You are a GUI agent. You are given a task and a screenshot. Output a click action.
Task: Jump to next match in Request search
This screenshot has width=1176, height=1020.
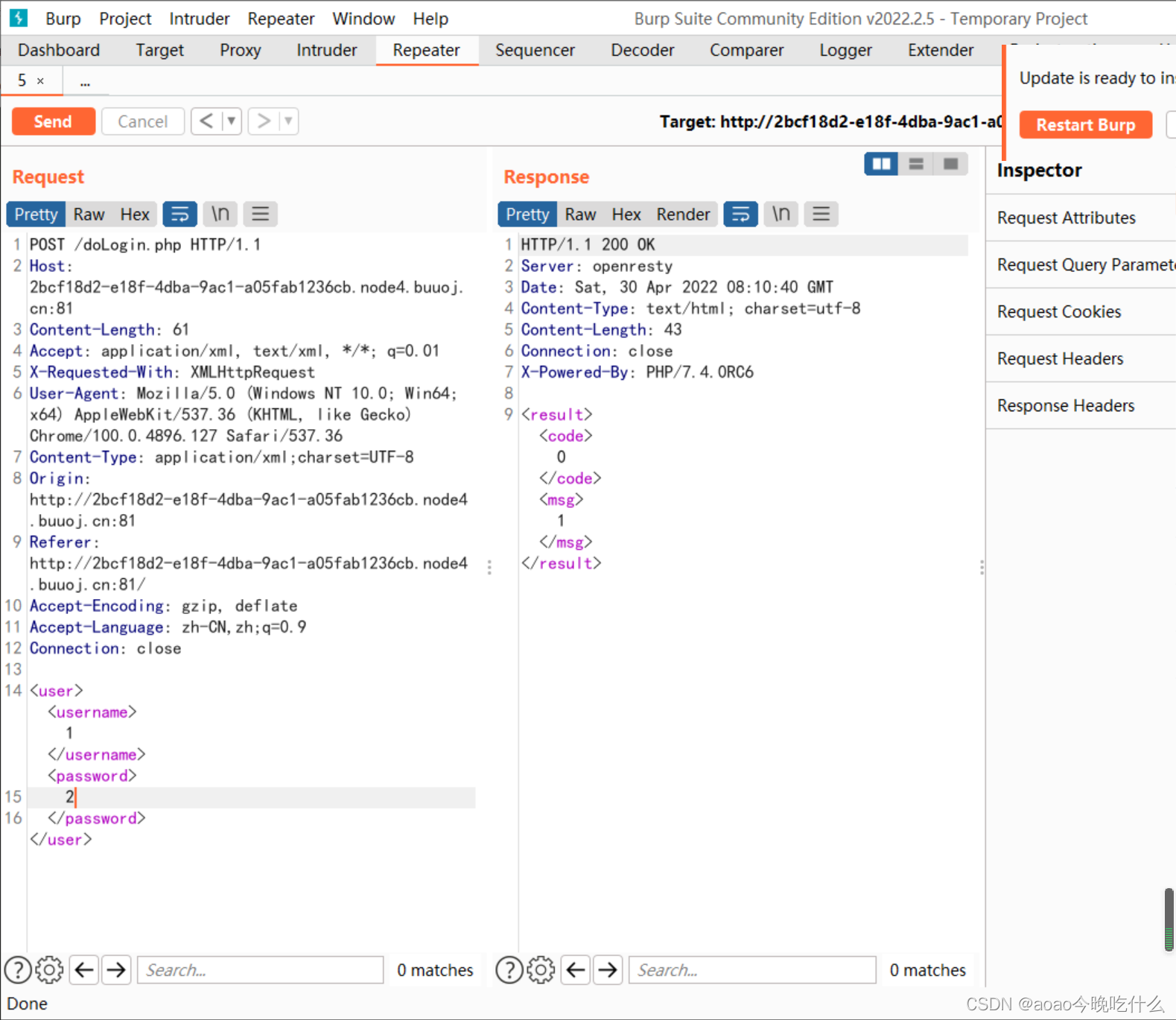point(116,969)
